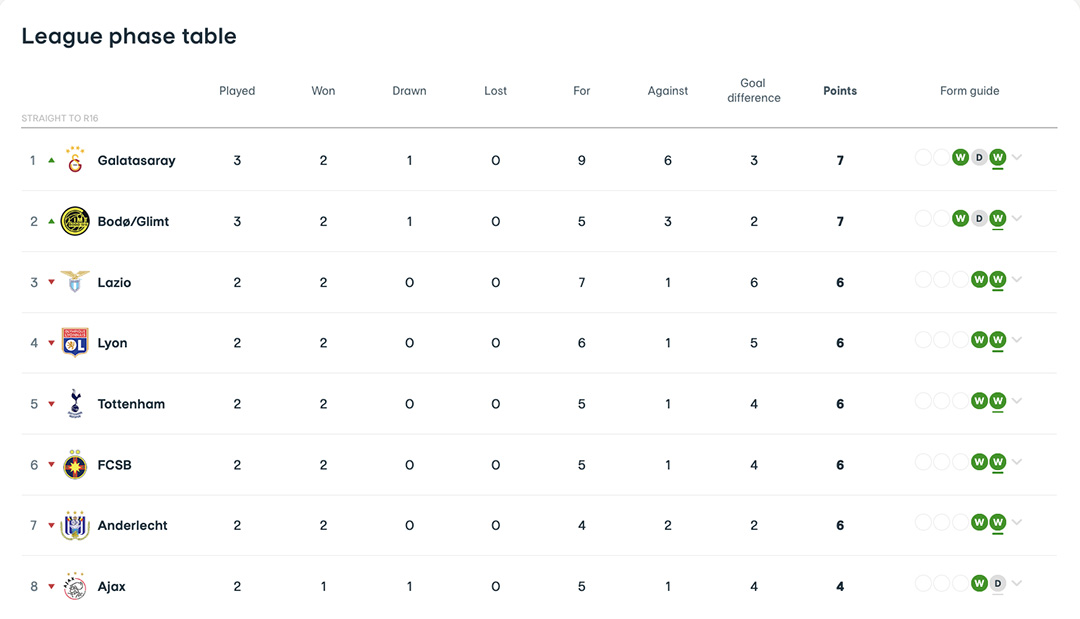This screenshot has width=1080, height=619.
Task: Expand the Lazio row details chevron
Action: [x=1017, y=280]
